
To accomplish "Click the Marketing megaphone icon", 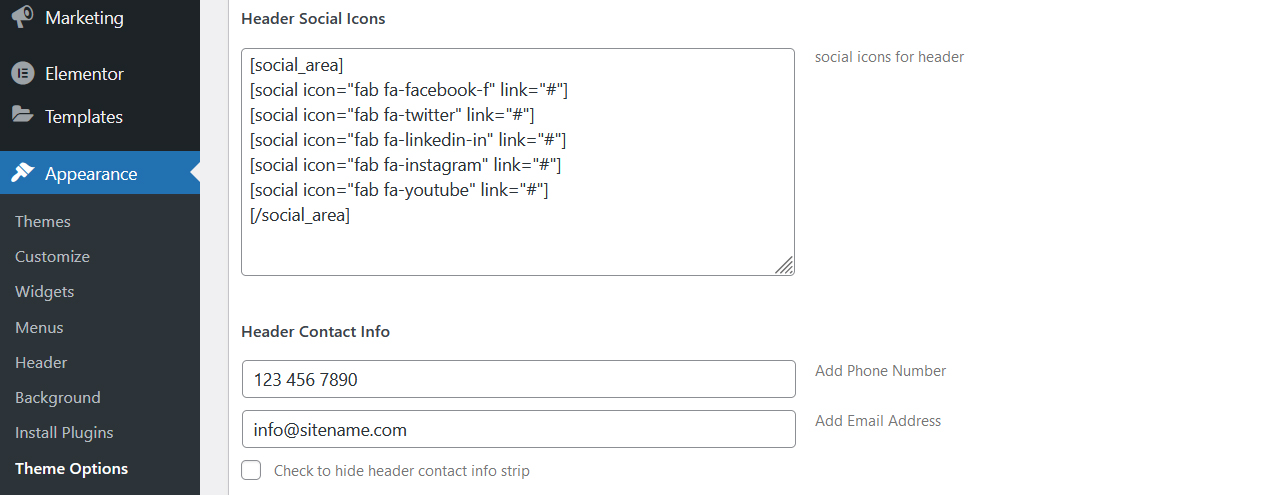I will pyautogui.click(x=22, y=18).
